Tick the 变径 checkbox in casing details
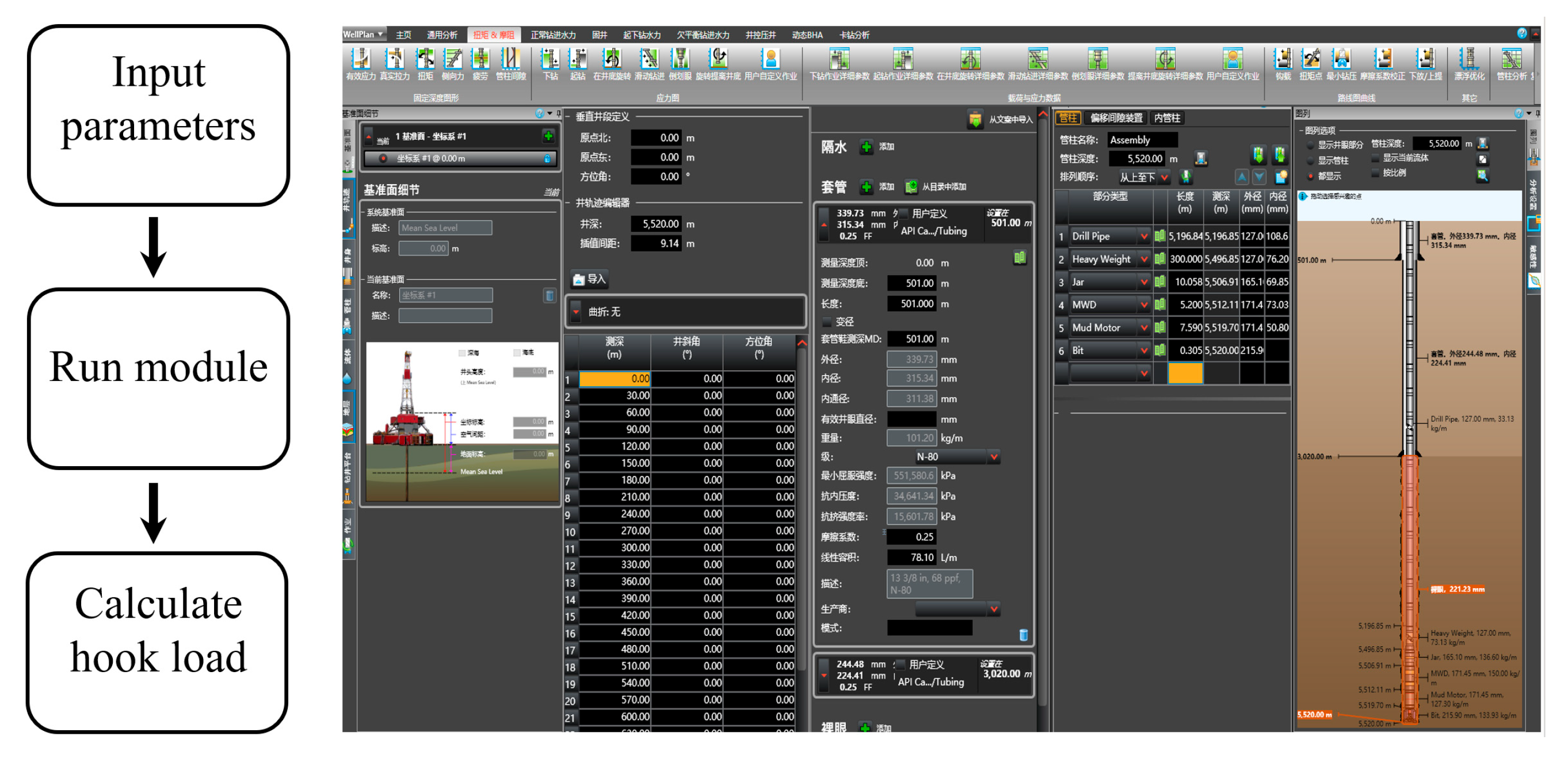 coord(827,321)
